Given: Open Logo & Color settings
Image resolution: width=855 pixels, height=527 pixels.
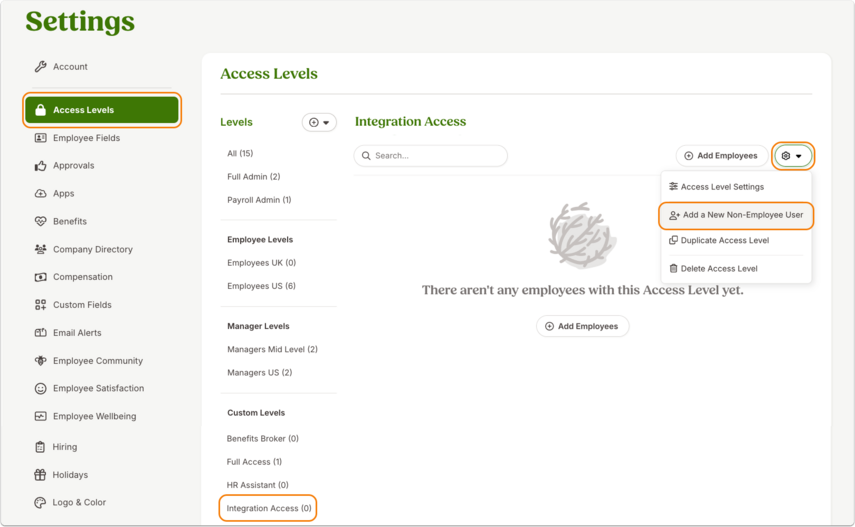Looking at the screenshot, I should coord(79,502).
